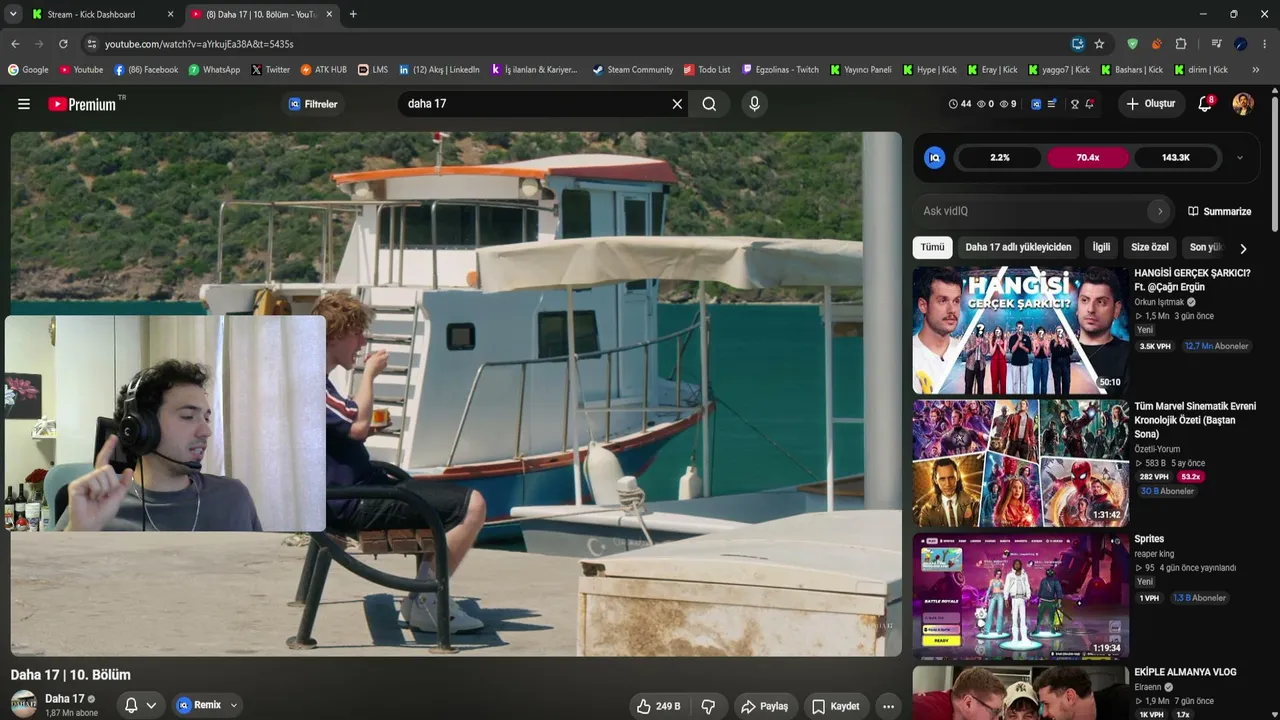Screen dimensions: 1280x720
Task: Open the Todo List bookmark
Action: coord(706,70)
